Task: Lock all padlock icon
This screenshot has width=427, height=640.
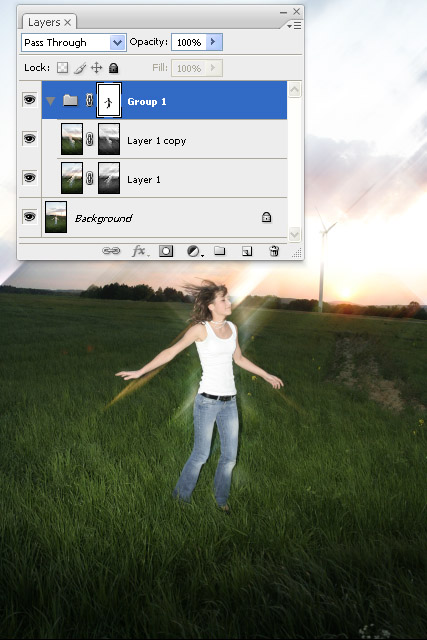Action: pos(113,68)
